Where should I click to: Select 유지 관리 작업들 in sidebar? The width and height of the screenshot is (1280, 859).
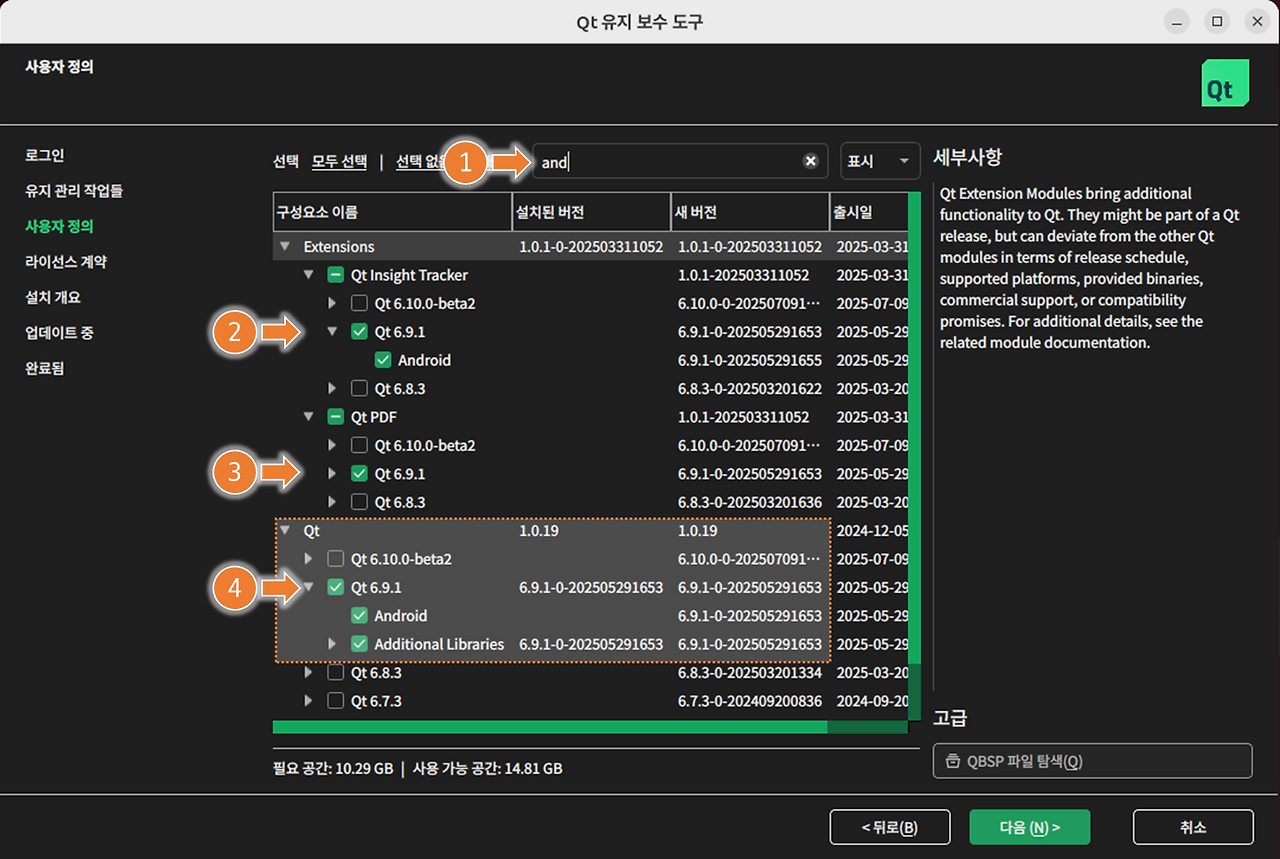pos(74,191)
